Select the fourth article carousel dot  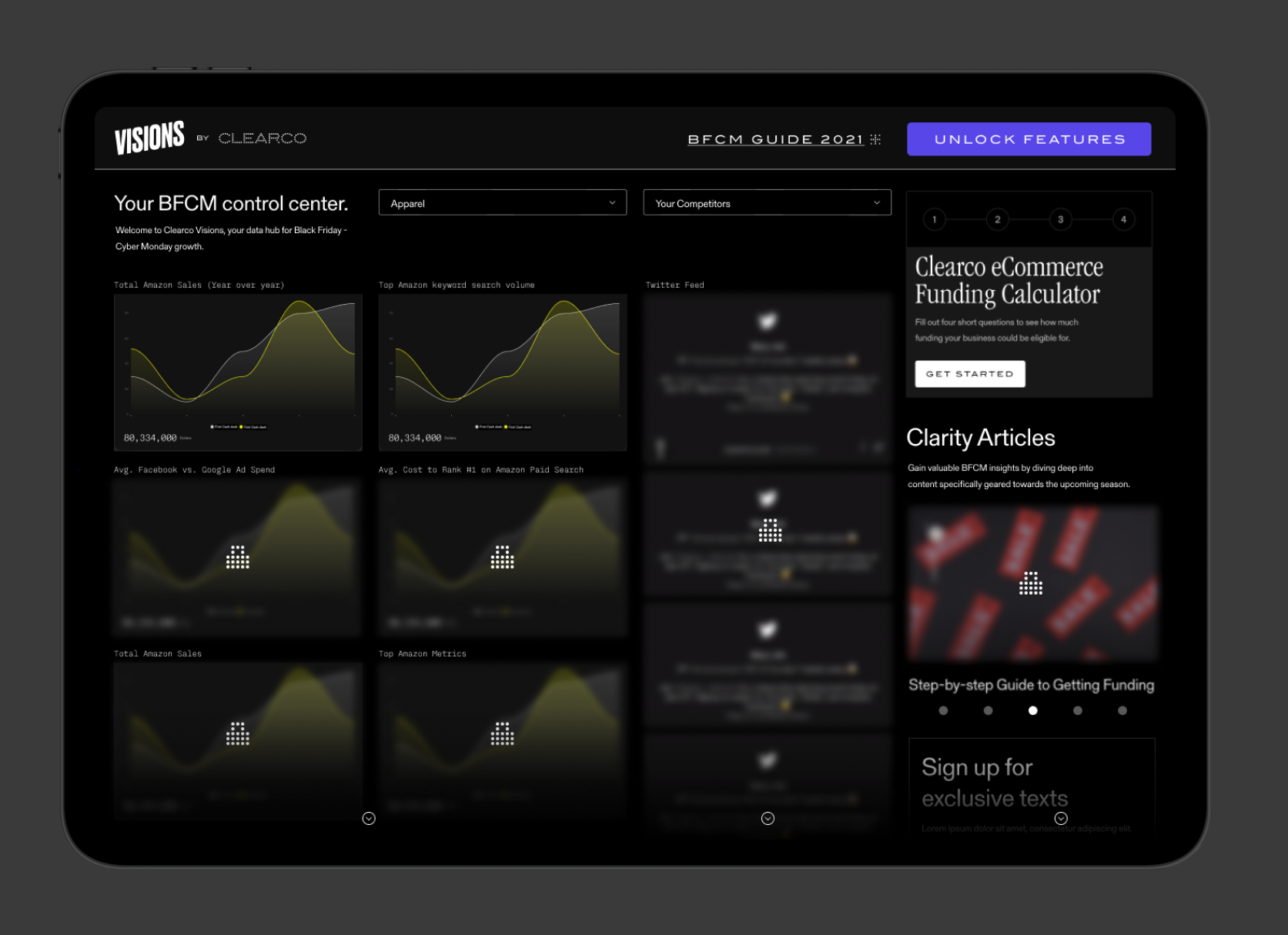[1078, 711]
